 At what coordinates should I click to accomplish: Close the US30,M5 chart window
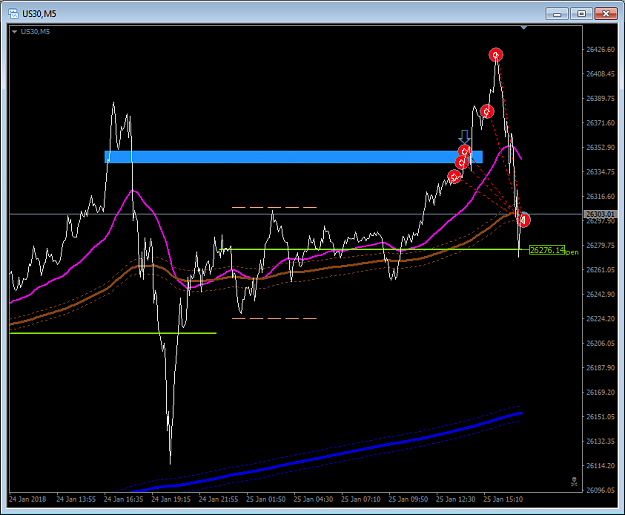[x=606, y=14]
